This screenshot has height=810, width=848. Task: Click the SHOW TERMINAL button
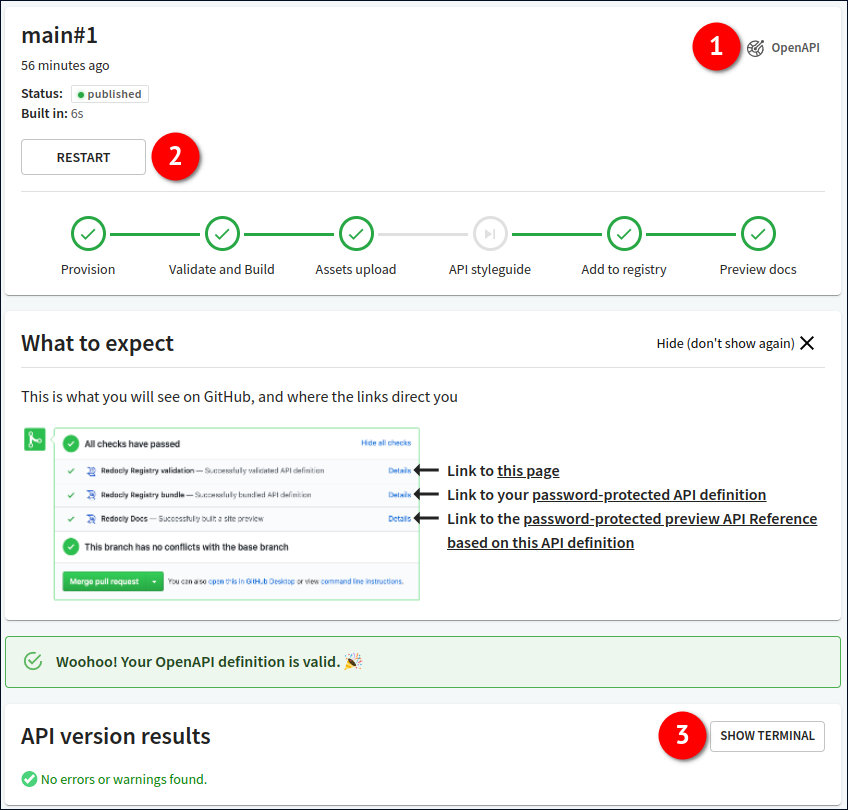coord(767,736)
